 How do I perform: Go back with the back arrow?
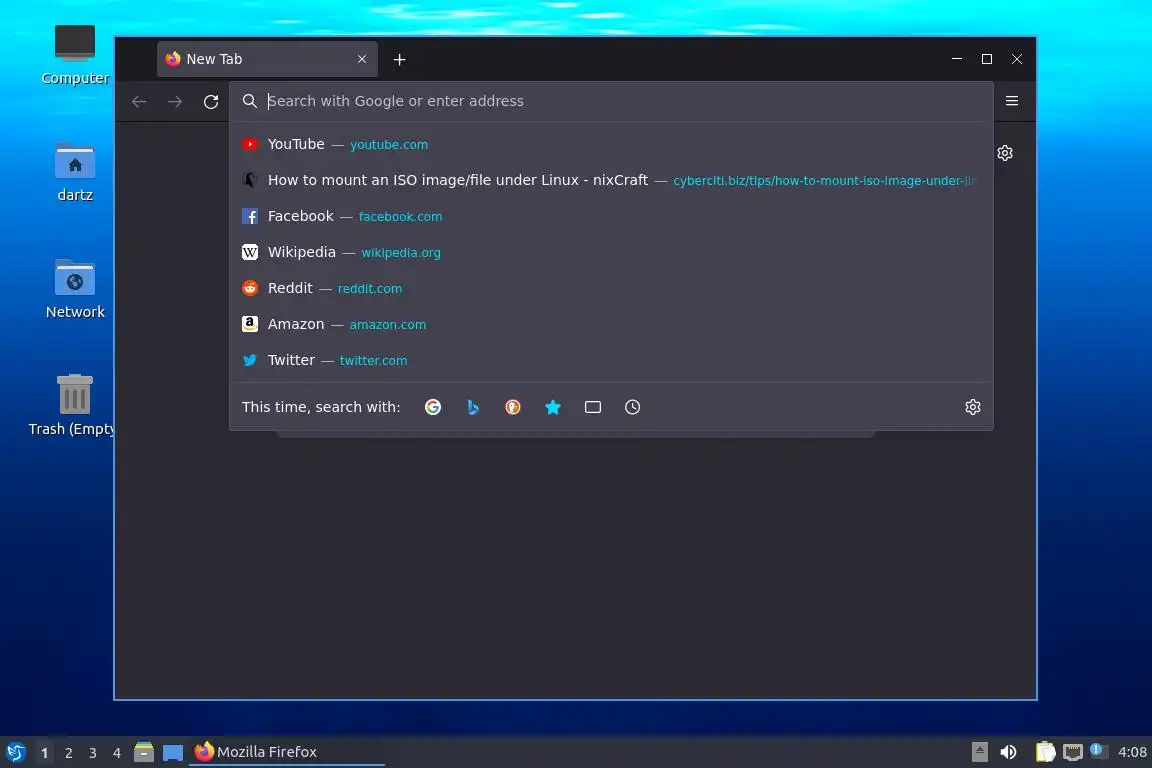(x=139, y=101)
